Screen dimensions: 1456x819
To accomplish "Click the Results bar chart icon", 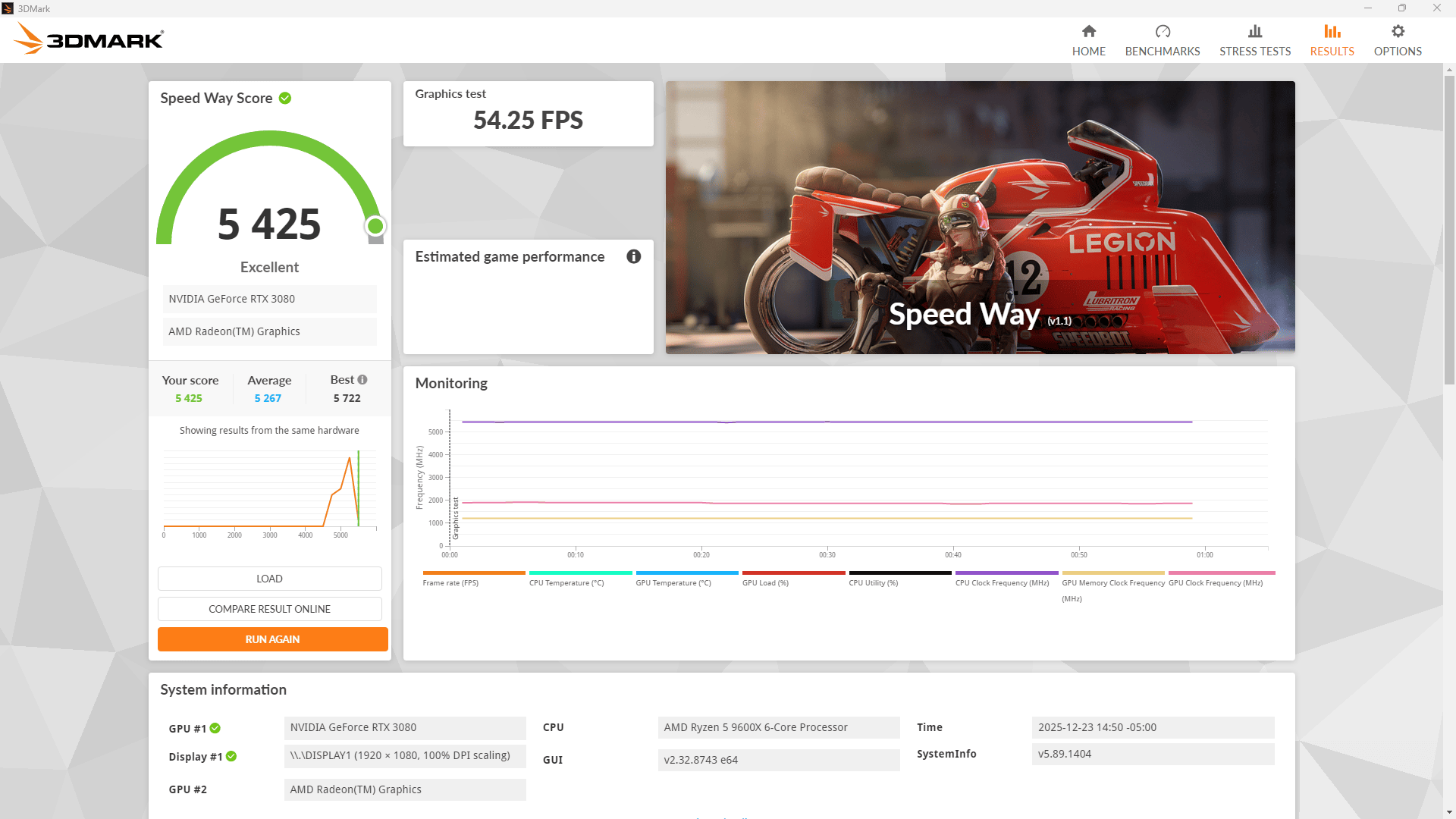I will pos(1332,31).
